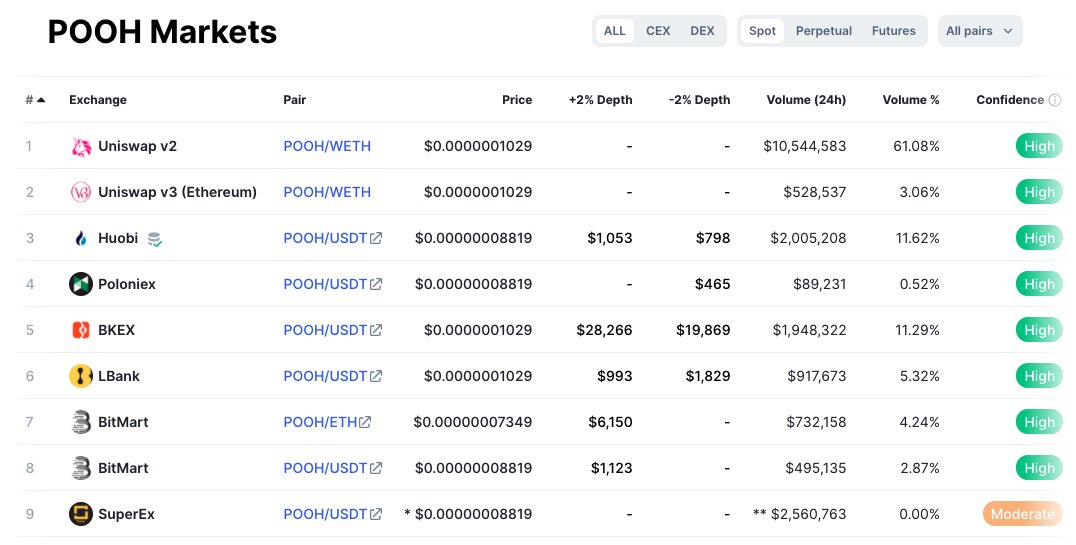This screenshot has height=545, width=1076.
Task: Click the Uniswap v2 unicorn logo
Action: [x=81, y=146]
